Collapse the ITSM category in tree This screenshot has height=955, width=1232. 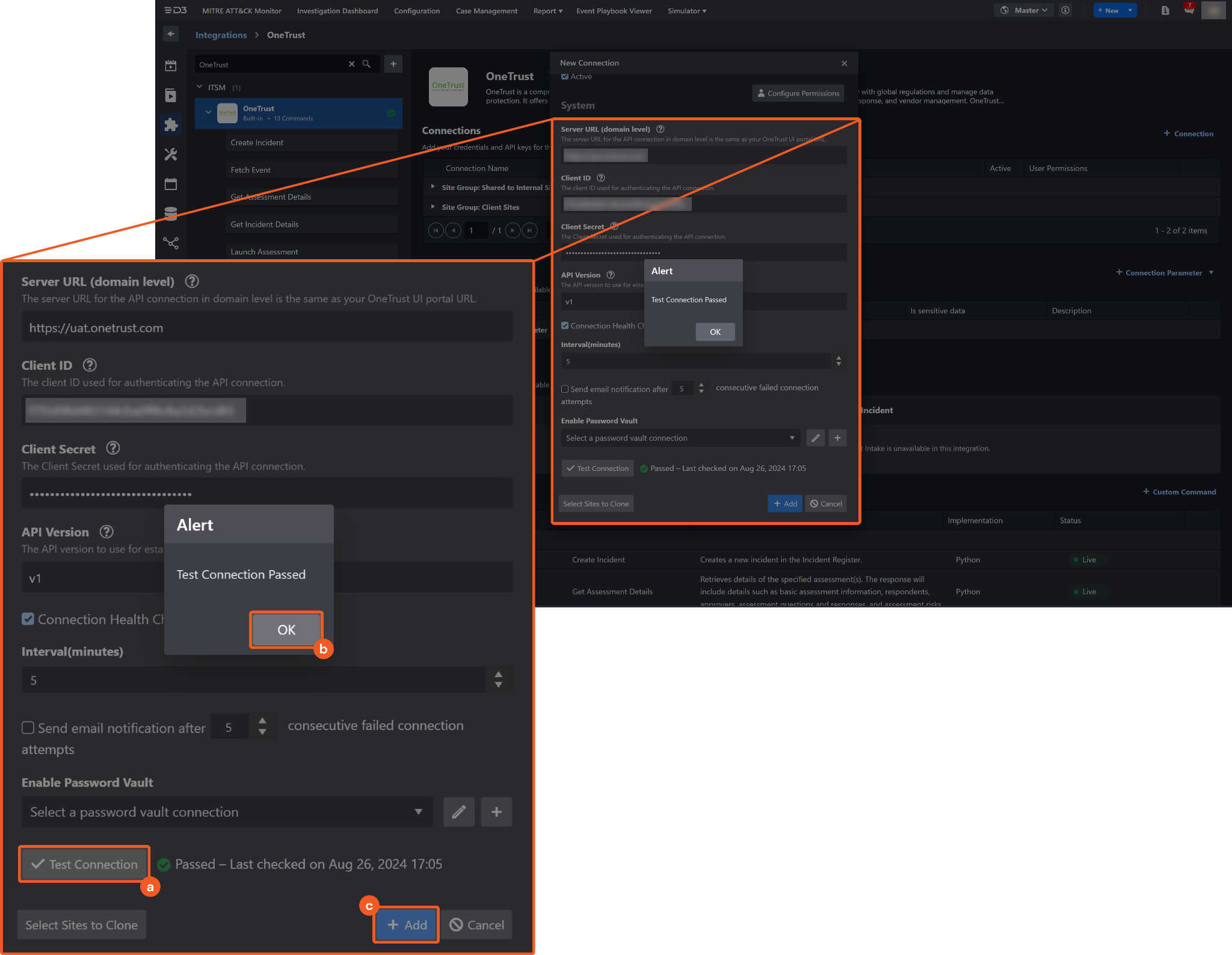tap(200, 87)
